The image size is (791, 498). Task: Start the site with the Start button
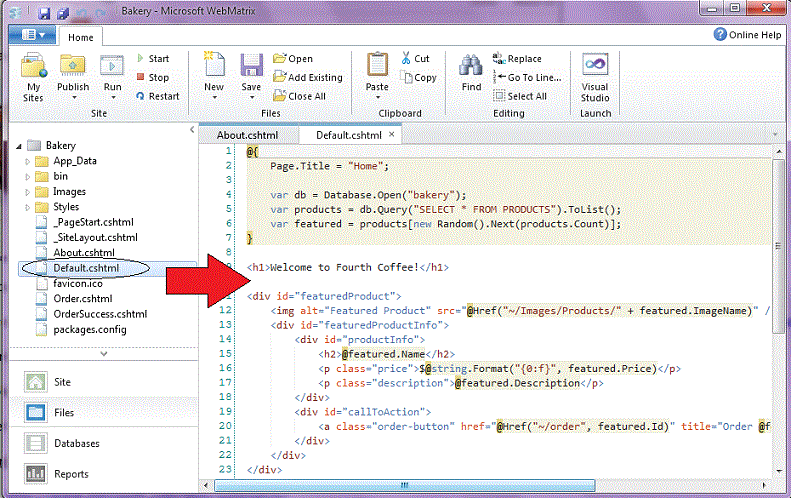point(153,59)
